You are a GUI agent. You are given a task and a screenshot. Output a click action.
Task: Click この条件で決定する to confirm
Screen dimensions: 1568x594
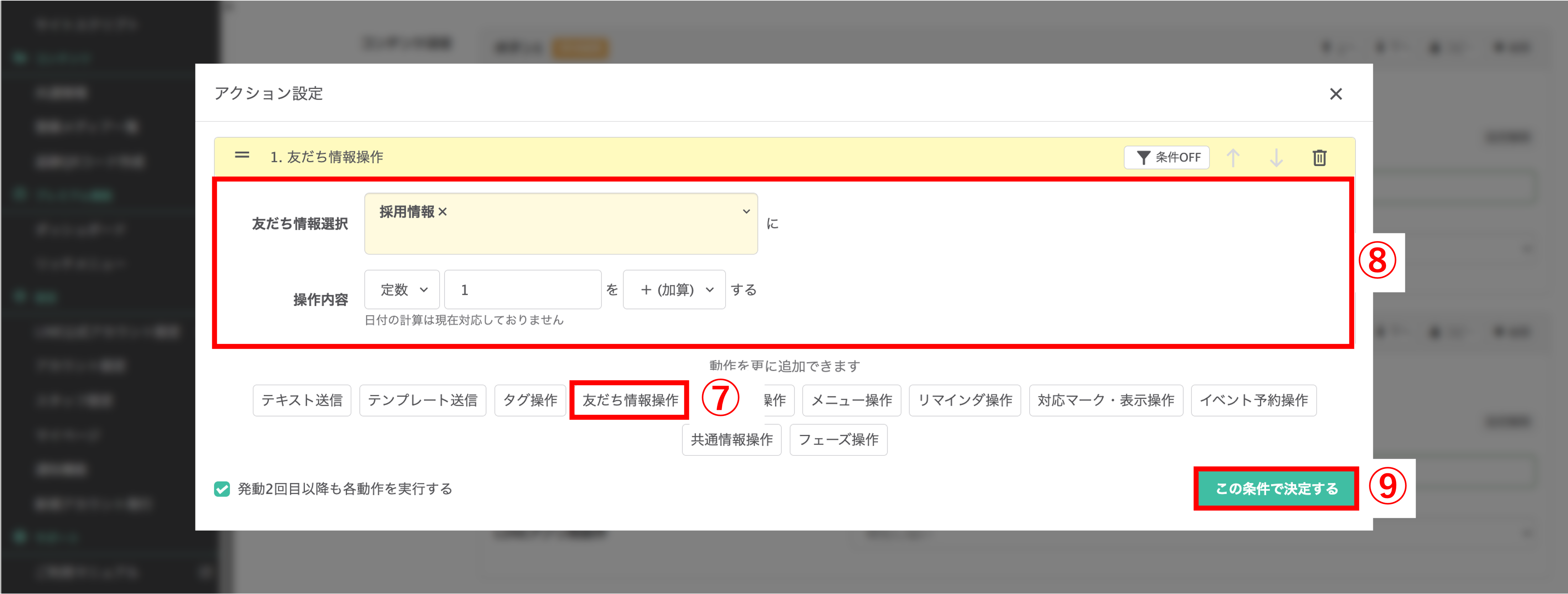(x=1276, y=489)
